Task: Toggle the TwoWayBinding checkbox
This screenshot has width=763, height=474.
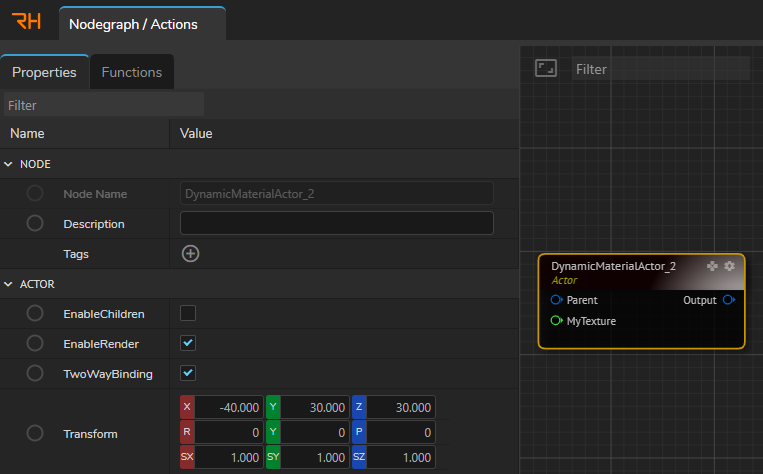Action: pos(188,373)
